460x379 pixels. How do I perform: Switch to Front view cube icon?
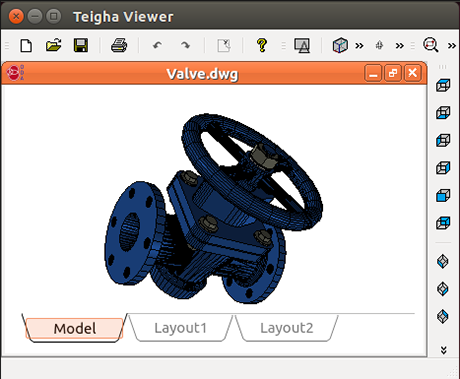point(443,195)
